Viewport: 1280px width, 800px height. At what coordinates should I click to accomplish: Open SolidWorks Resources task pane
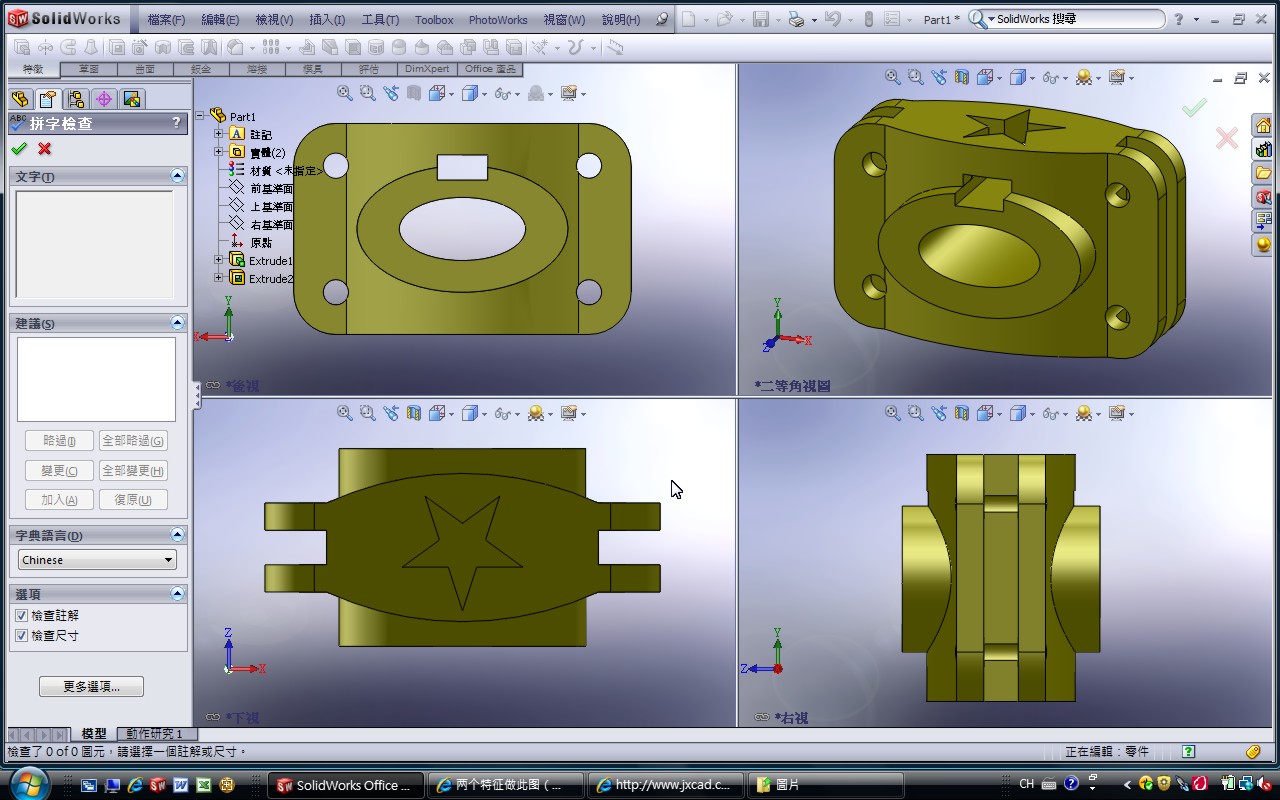(1264, 126)
